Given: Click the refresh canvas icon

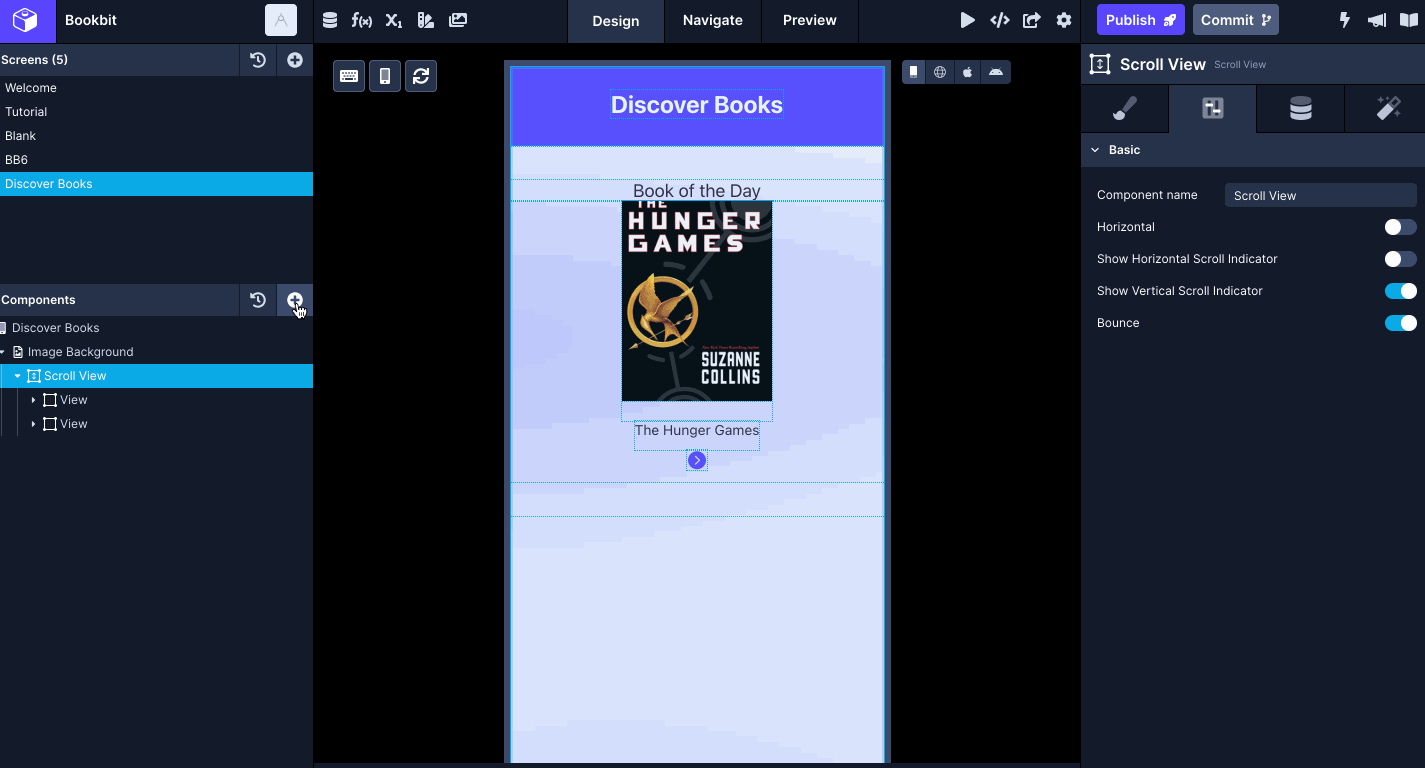Looking at the screenshot, I should [421, 76].
